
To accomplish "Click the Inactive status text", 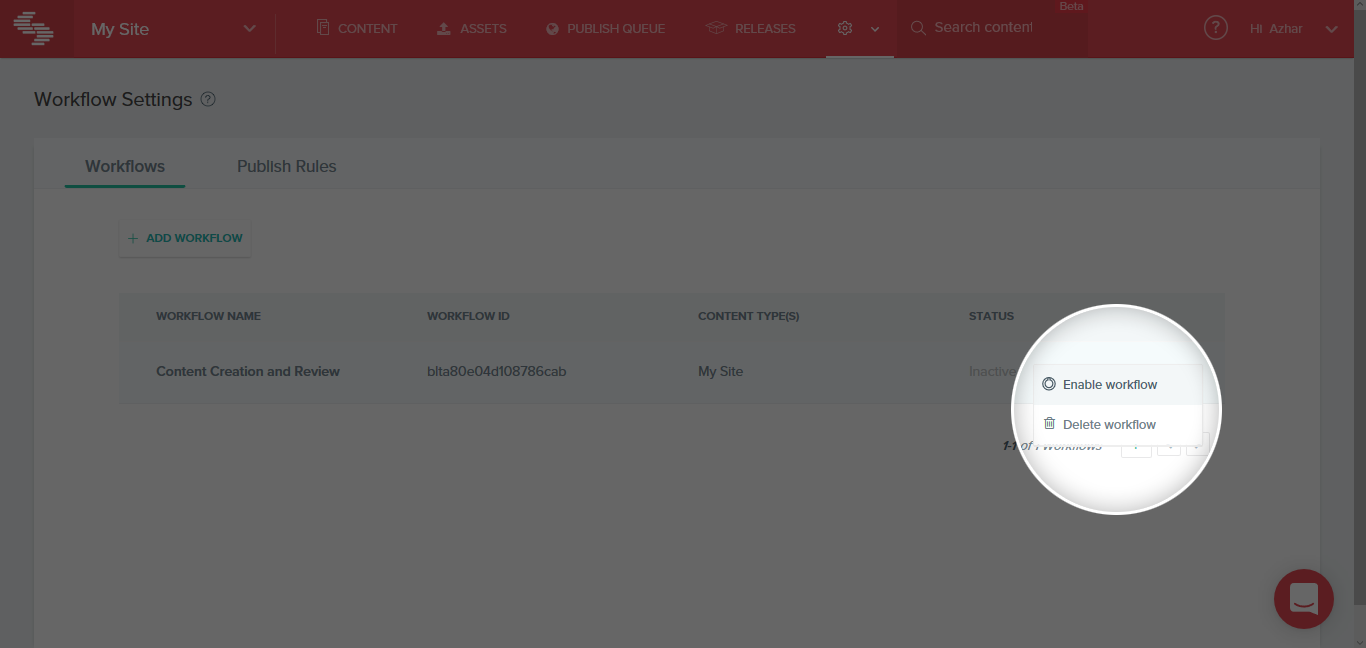I will point(992,371).
